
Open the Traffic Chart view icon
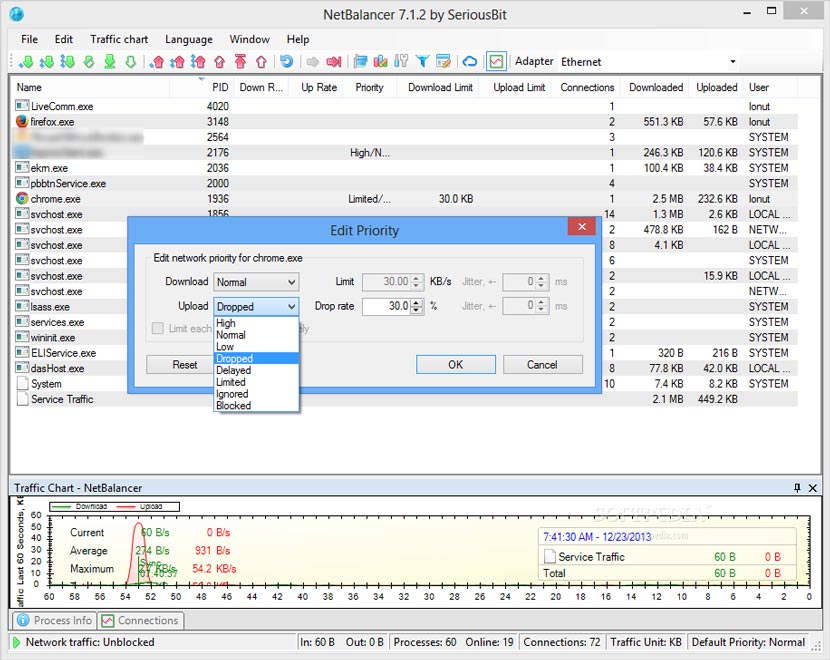[496, 61]
